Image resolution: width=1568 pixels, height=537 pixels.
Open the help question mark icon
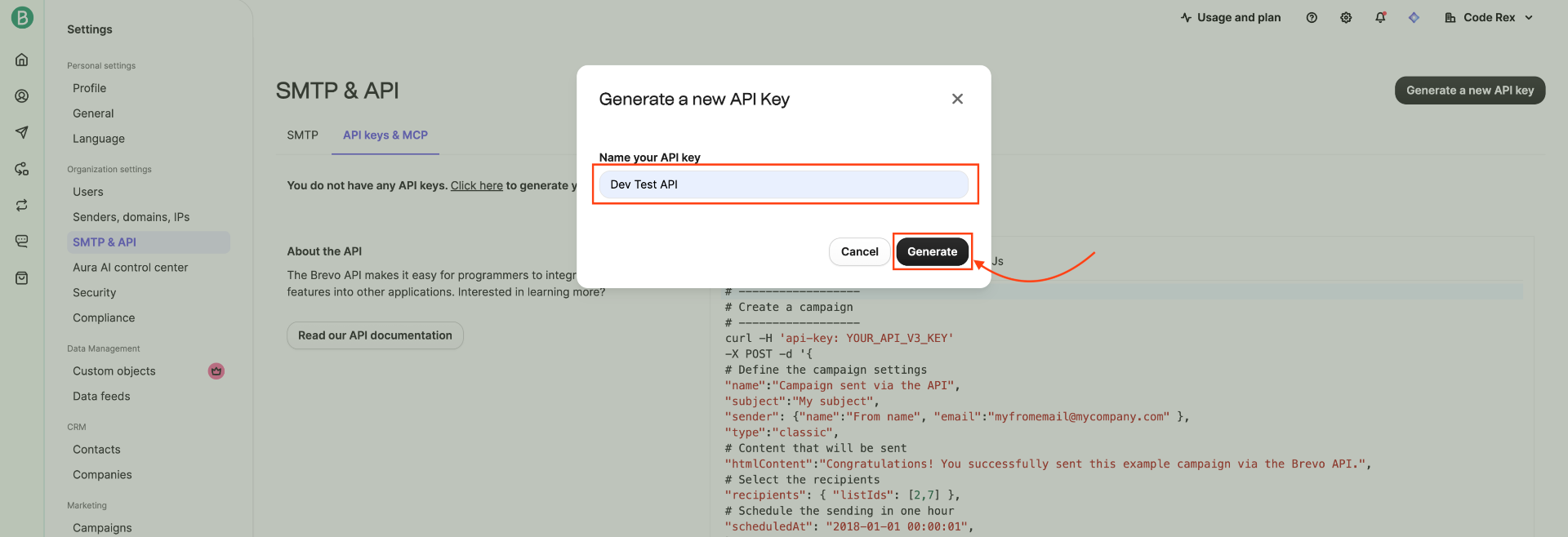[1312, 18]
